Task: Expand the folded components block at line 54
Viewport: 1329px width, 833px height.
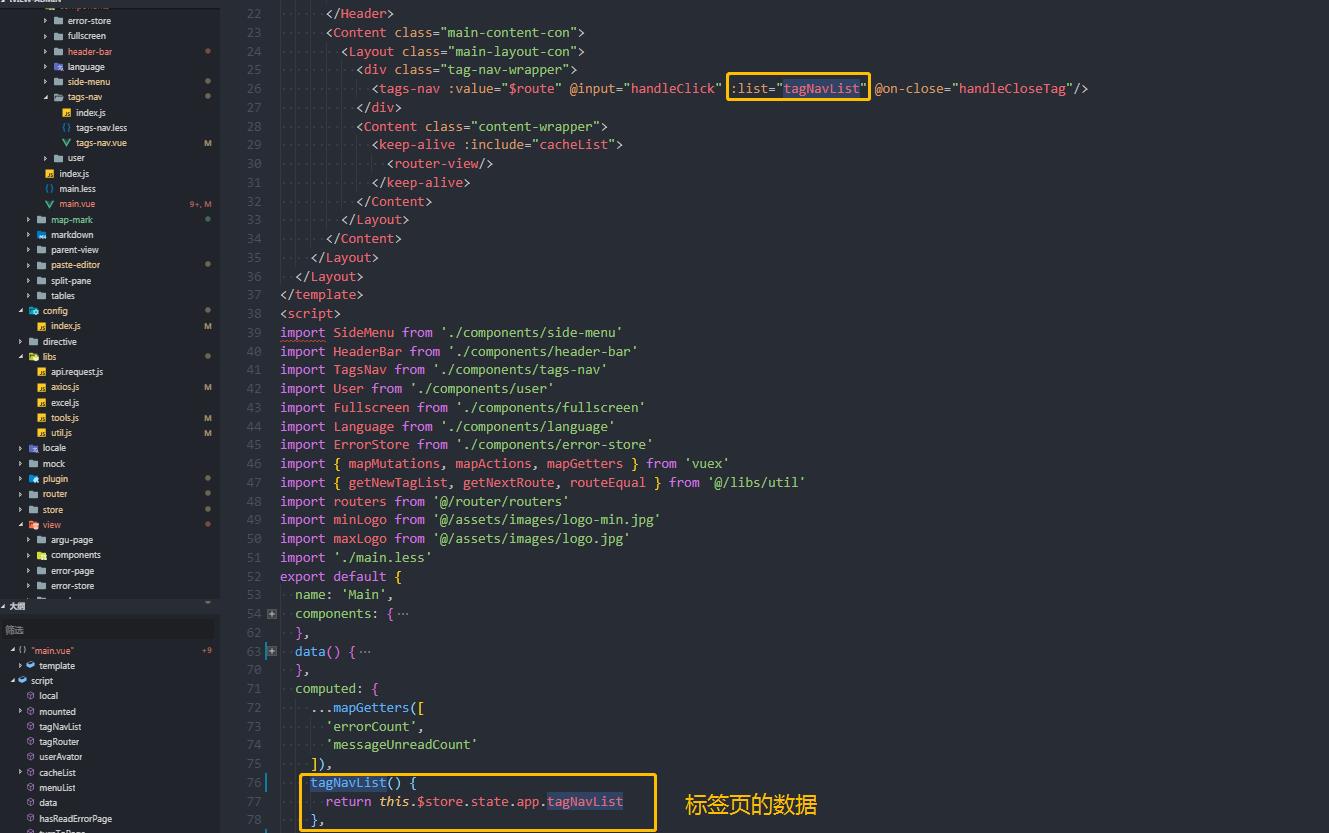Action: pos(271,614)
